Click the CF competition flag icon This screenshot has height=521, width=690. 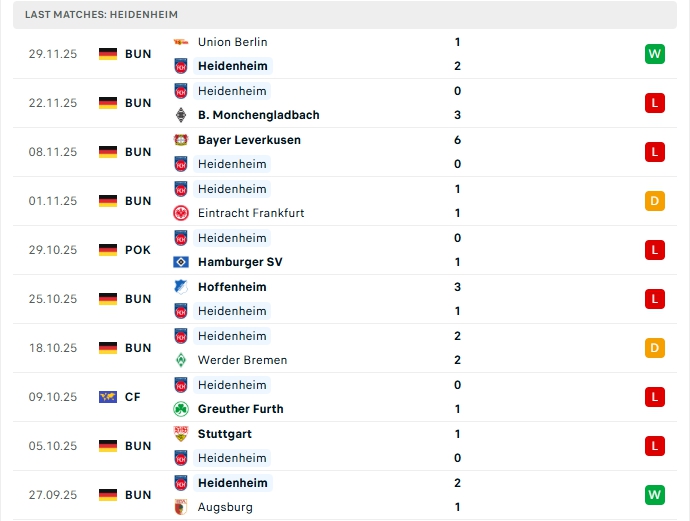tap(108, 397)
